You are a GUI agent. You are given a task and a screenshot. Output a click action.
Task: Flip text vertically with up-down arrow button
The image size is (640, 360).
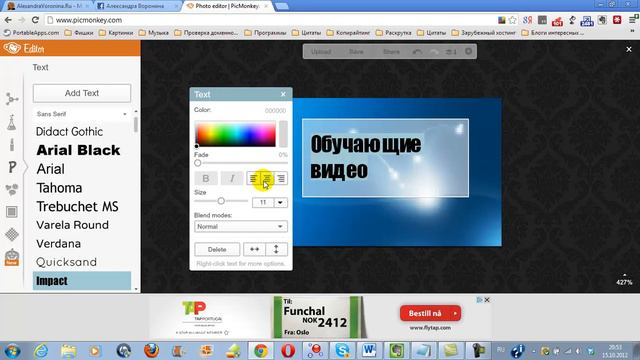pos(276,249)
